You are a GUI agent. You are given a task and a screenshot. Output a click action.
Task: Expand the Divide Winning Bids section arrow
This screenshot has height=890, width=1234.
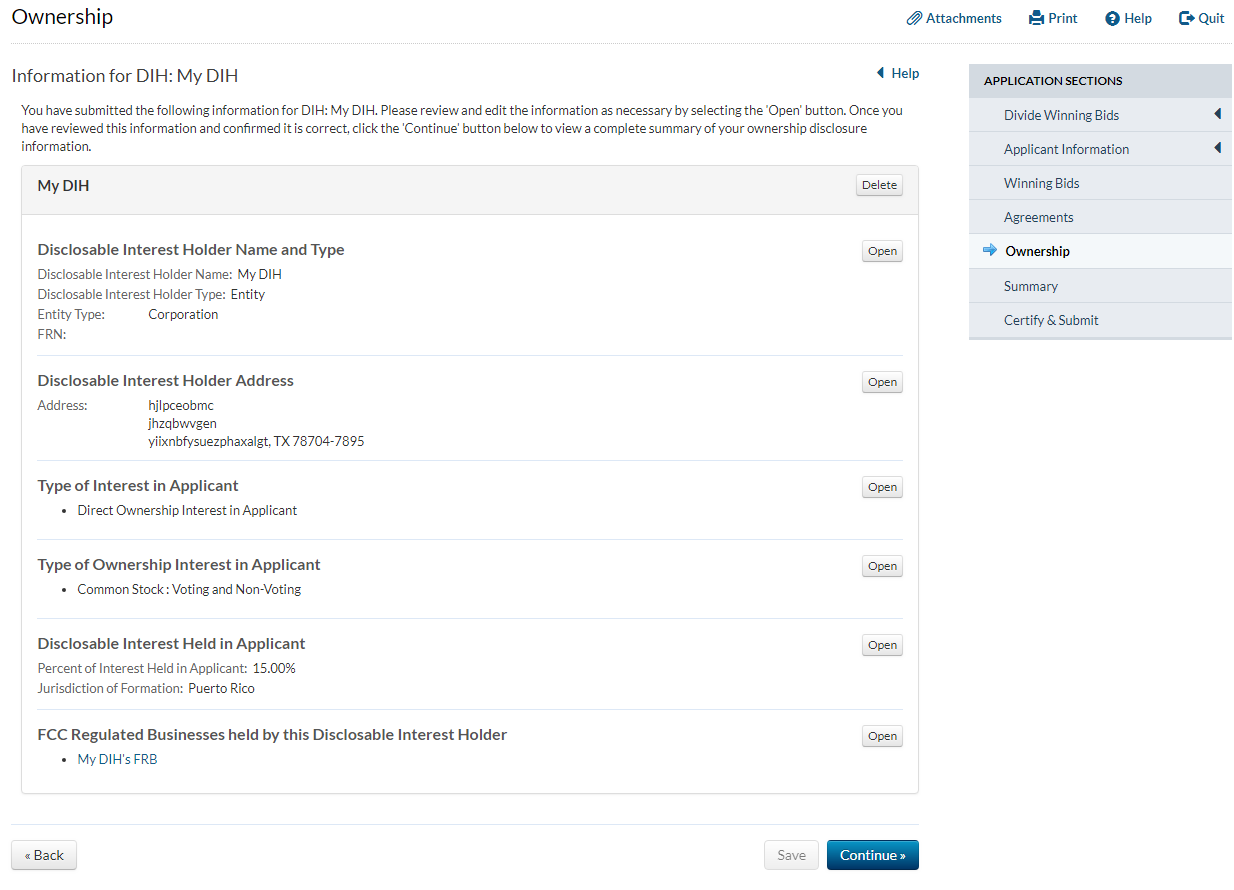[x=1217, y=115]
